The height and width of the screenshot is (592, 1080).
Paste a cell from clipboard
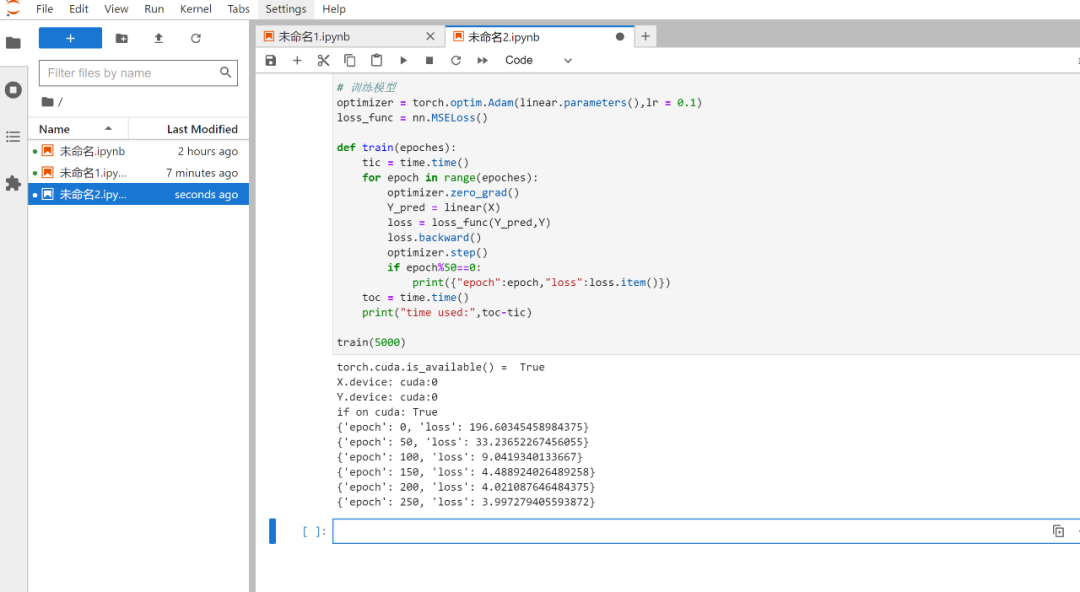376,60
